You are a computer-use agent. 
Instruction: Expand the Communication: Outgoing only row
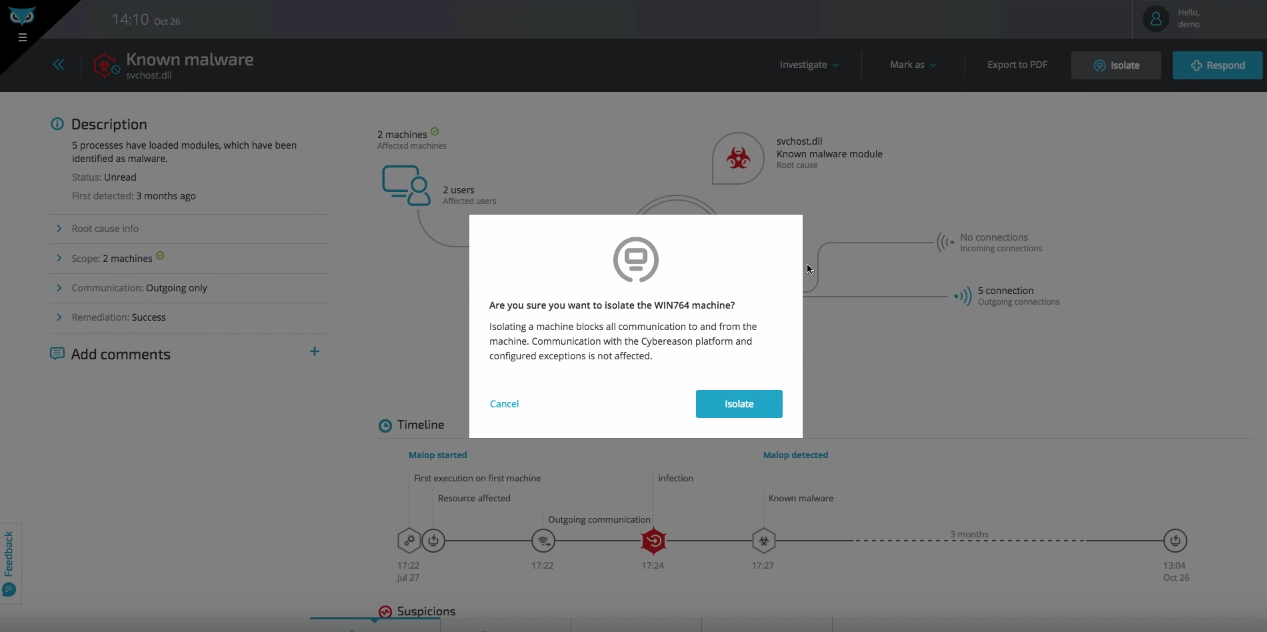[x=139, y=288]
